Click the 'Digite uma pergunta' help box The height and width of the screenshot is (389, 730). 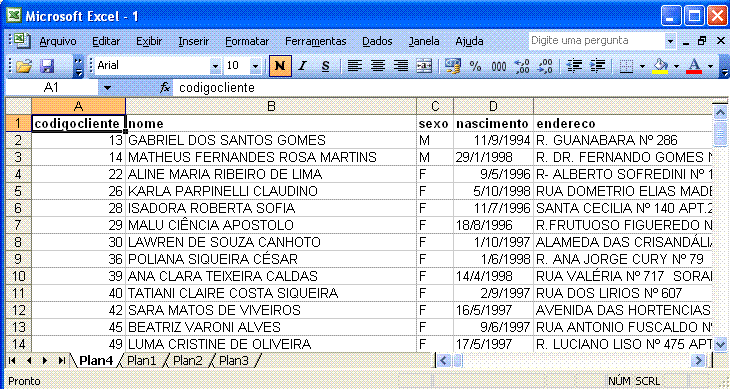[x=597, y=41]
